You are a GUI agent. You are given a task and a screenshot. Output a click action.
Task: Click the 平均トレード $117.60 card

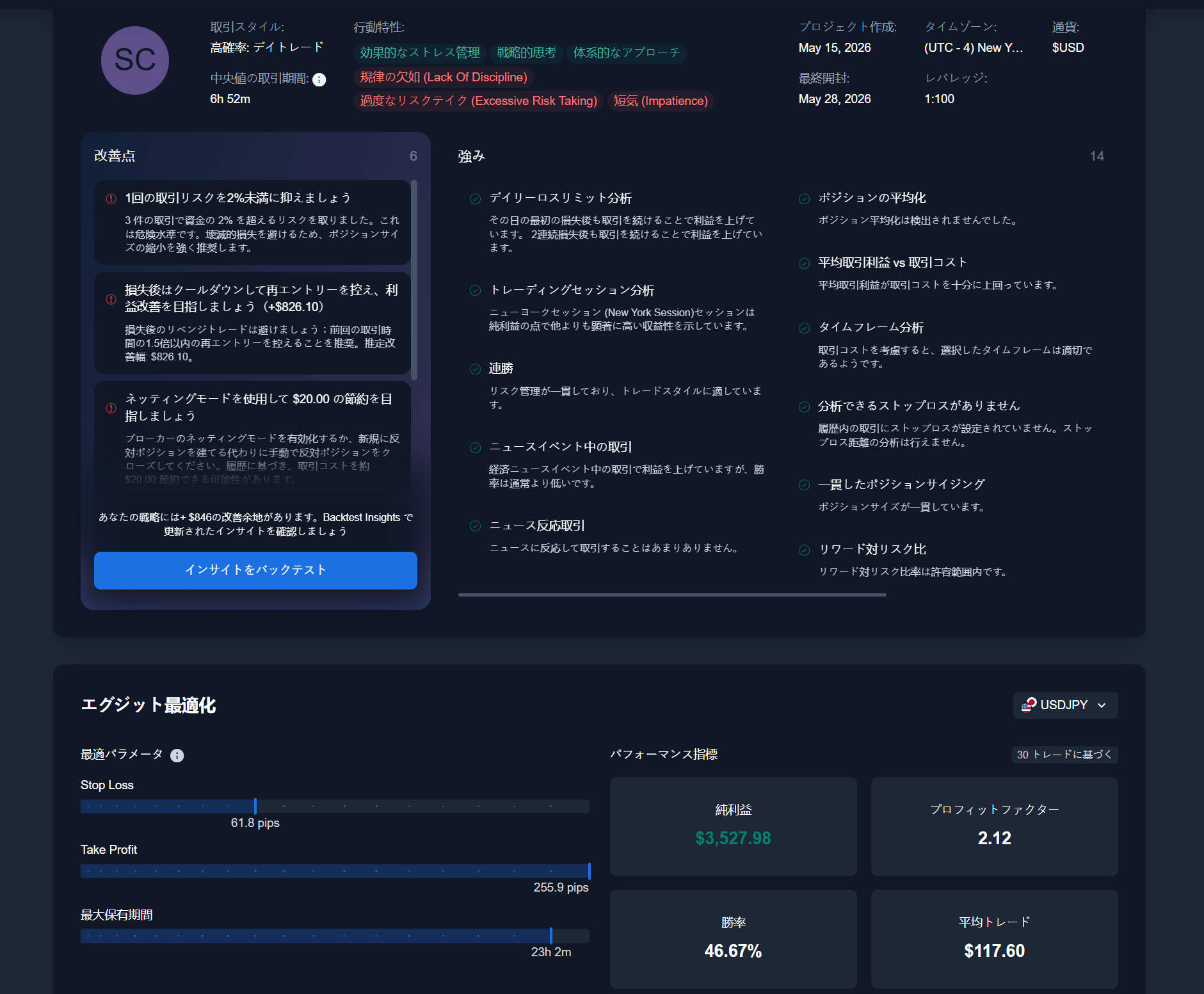(x=994, y=939)
